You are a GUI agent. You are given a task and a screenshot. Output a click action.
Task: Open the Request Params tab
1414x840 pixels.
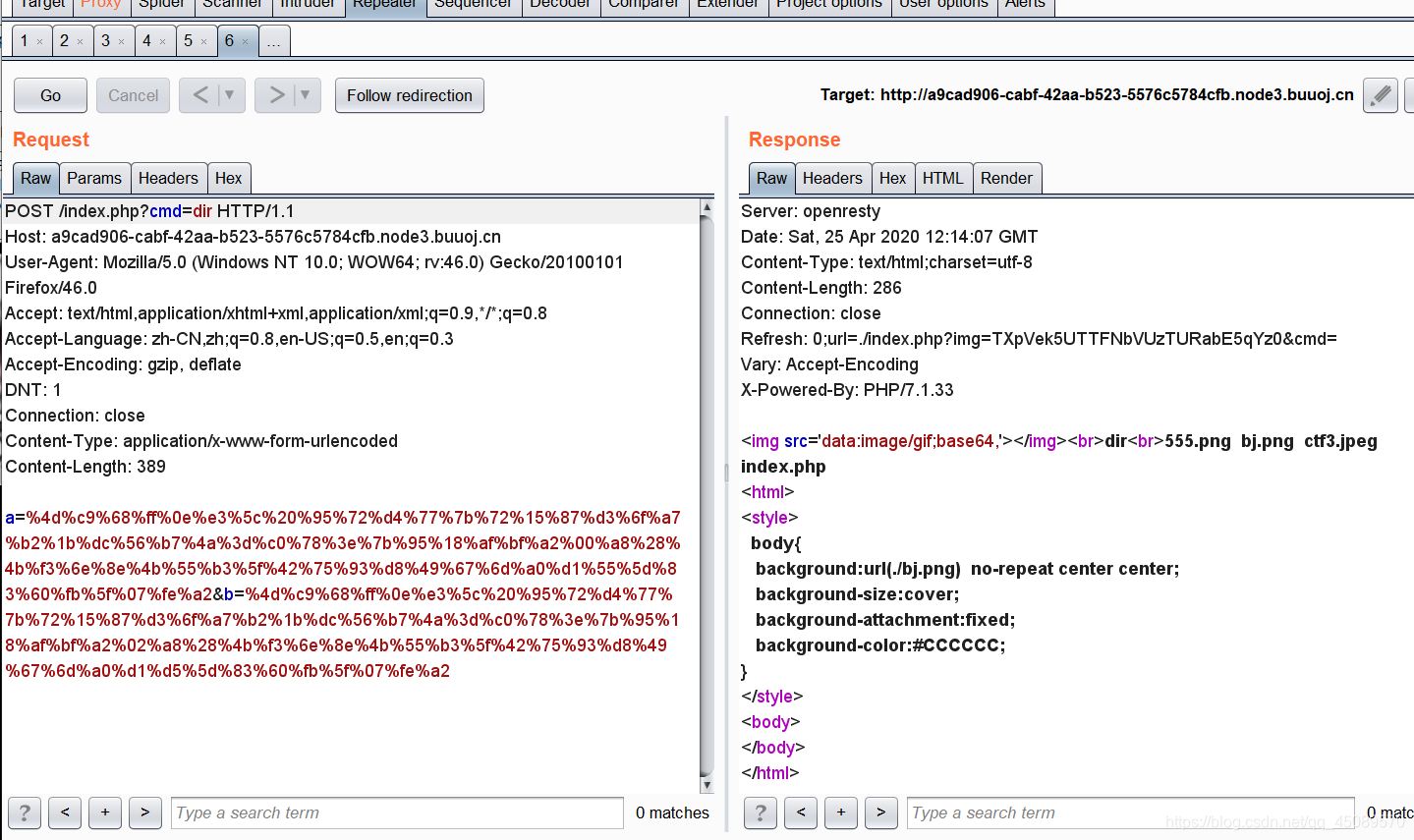pyautogui.click(x=94, y=178)
